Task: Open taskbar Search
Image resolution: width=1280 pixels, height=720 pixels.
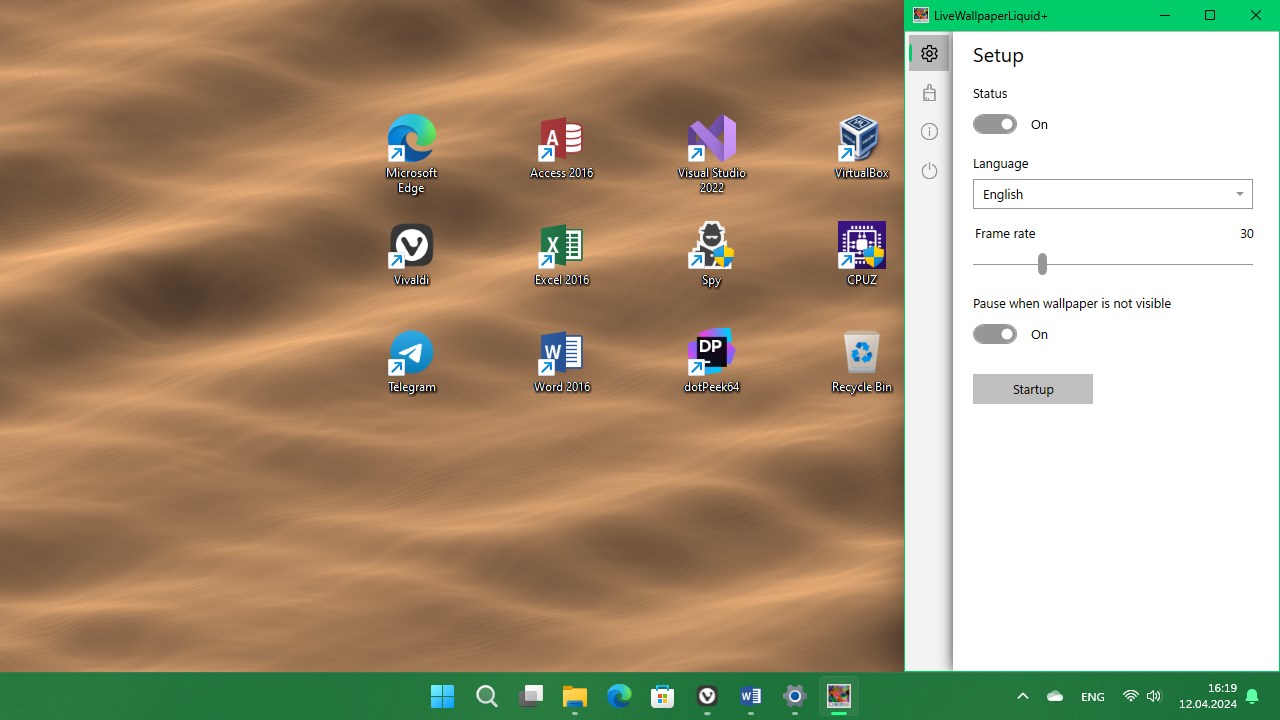Action: (x=486, y=696)
